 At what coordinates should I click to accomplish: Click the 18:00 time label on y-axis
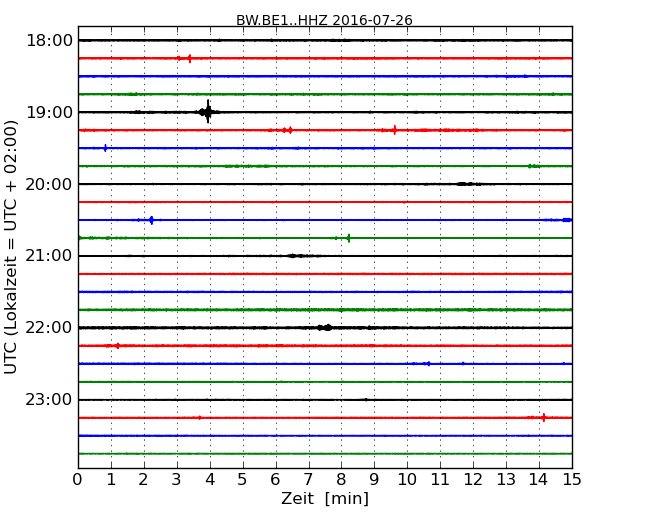49,41
